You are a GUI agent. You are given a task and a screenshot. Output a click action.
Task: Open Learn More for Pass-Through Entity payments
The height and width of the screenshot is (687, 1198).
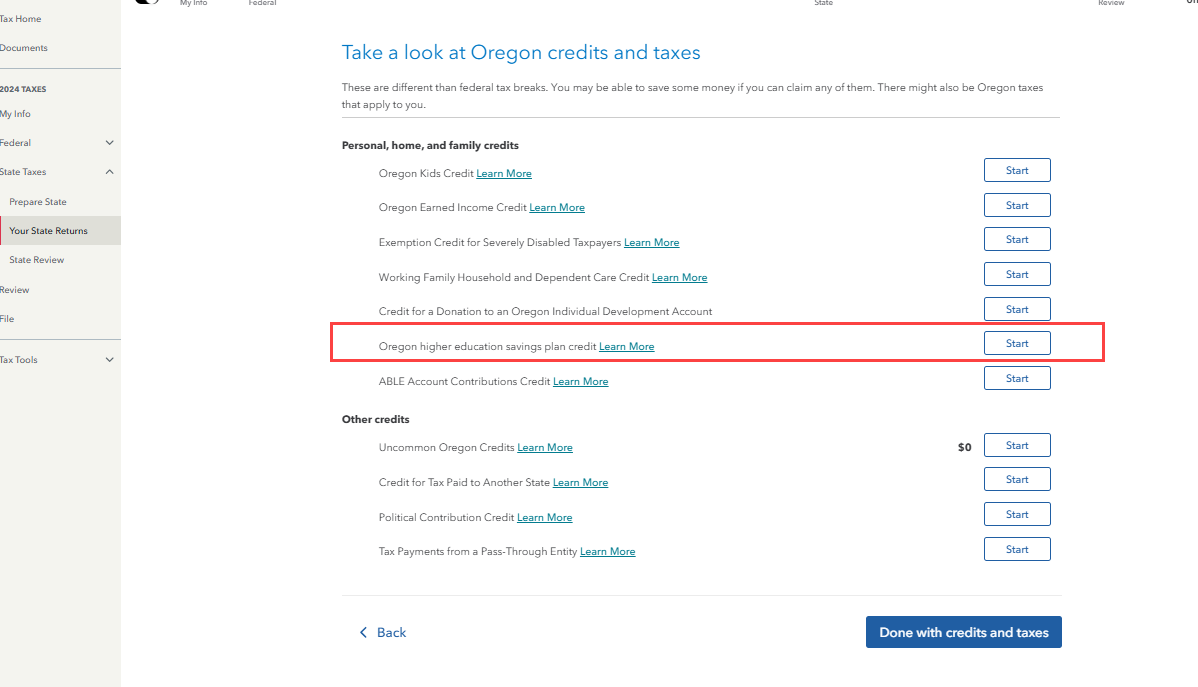pyautogui.click(x=607, y=551)
